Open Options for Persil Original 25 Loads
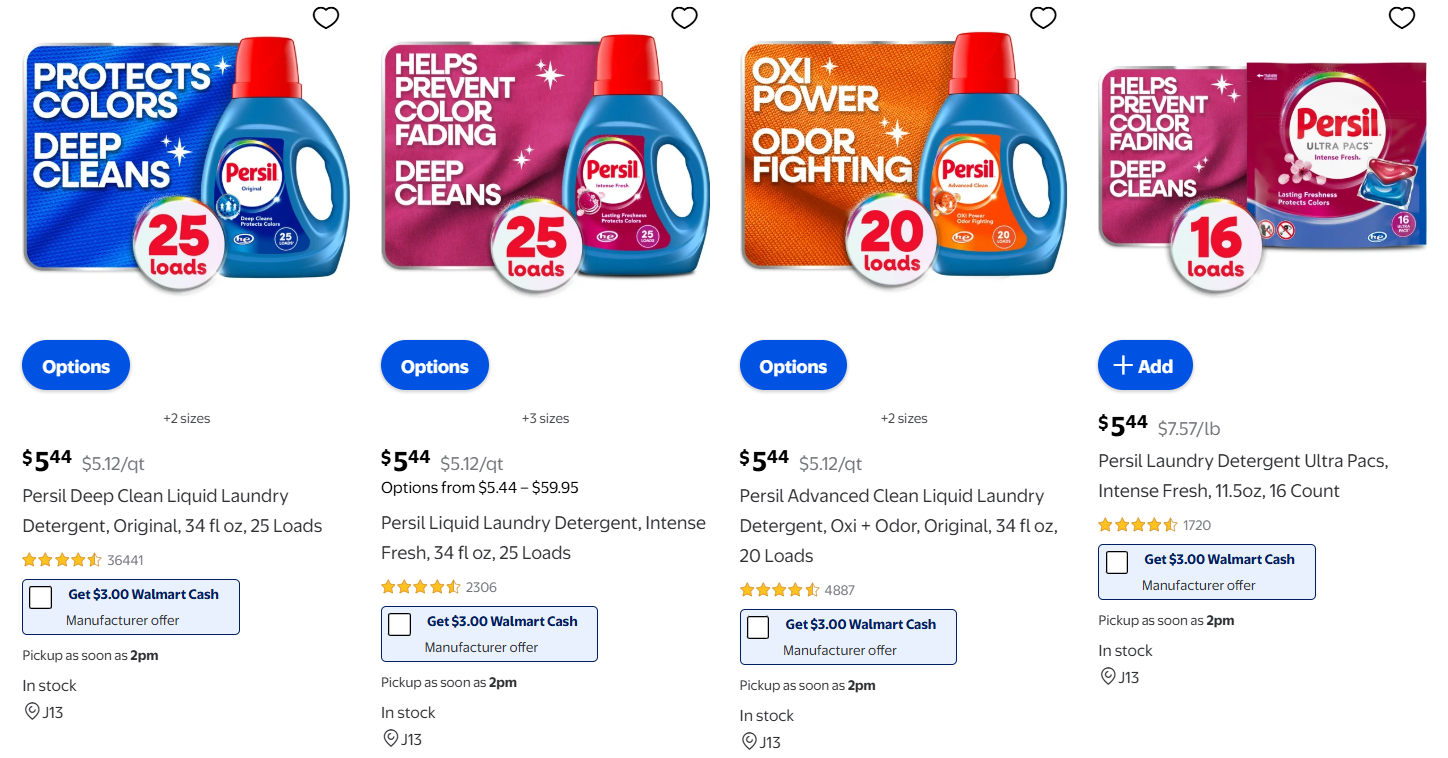The height and width of the screenshot is (758, 1448). pos(76,366)
